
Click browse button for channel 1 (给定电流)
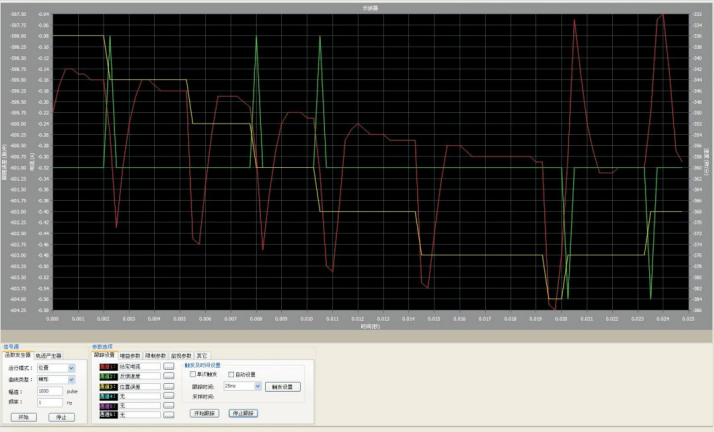tap(169, 368)
